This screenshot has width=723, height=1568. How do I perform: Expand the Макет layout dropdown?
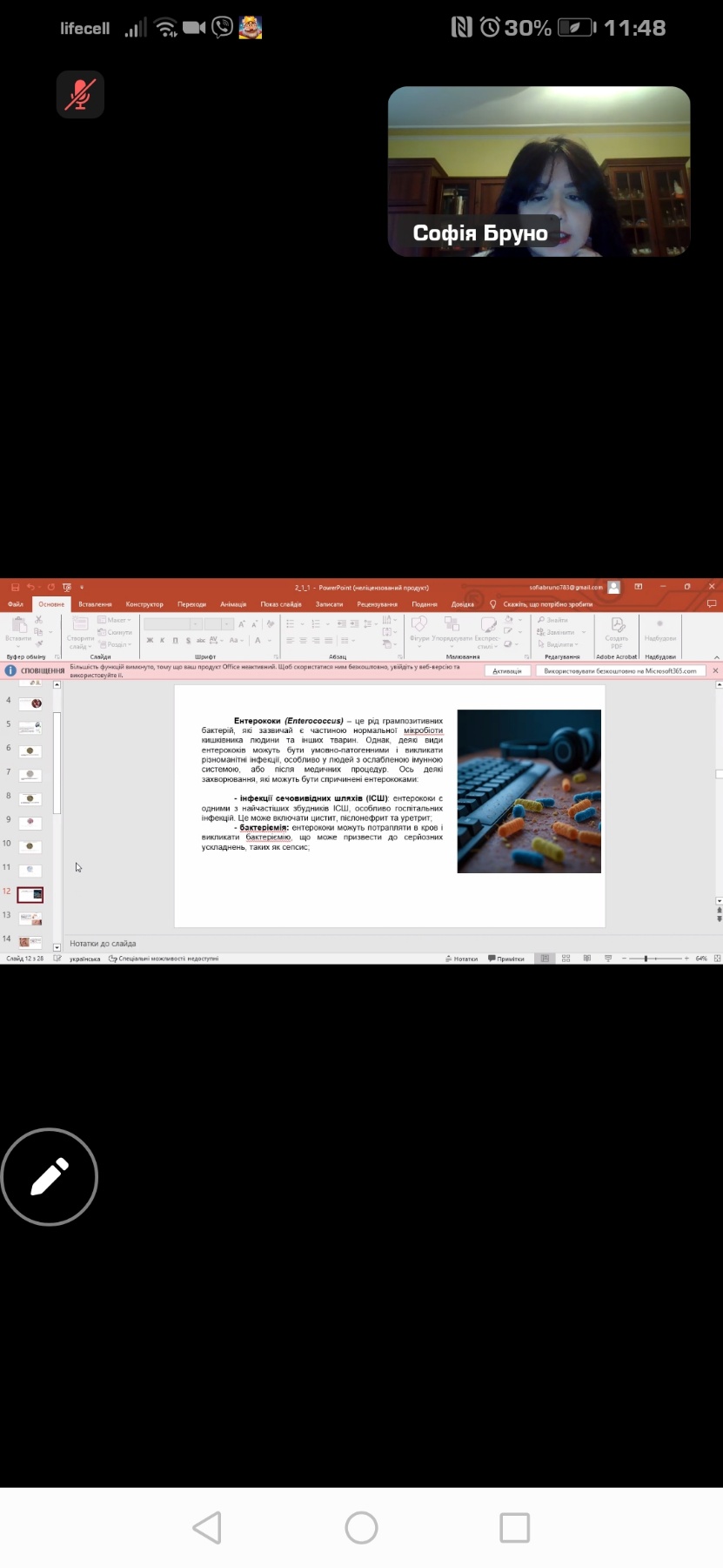(x=116, y=620)
